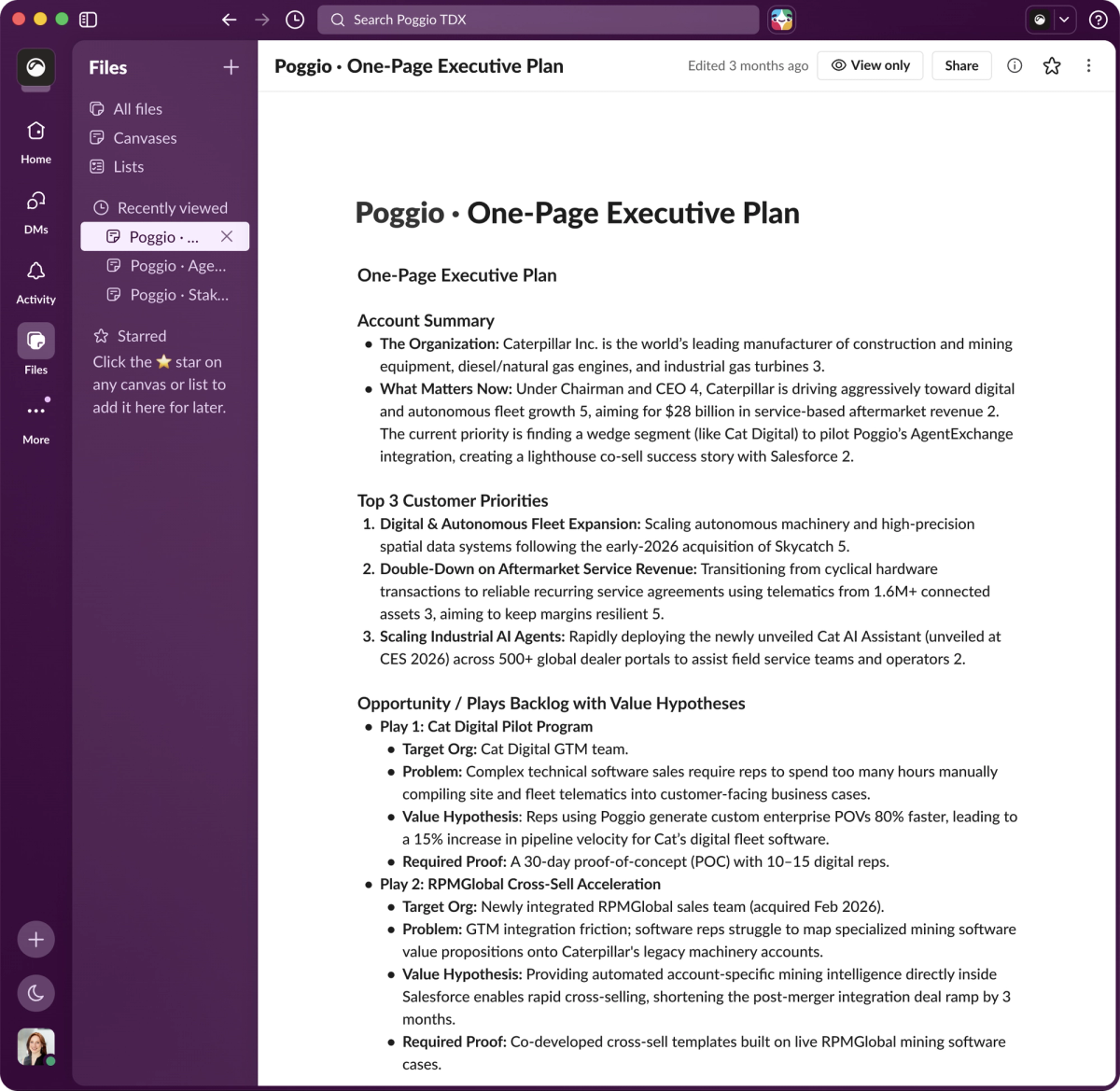Open the Activity bell icon
The image size is (1120, 1091).
click(35, 282)
